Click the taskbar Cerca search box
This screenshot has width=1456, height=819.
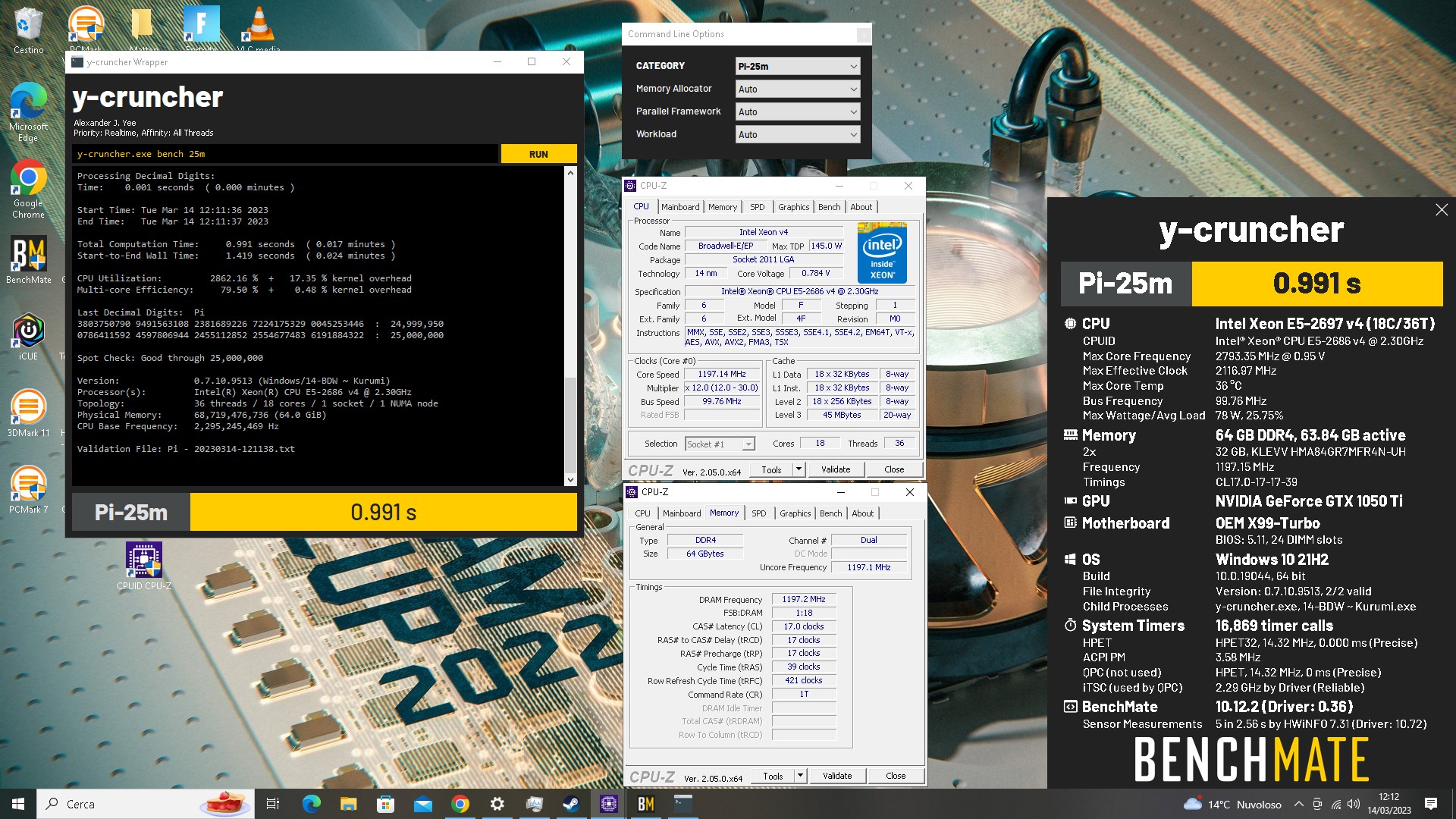point(145,804)
